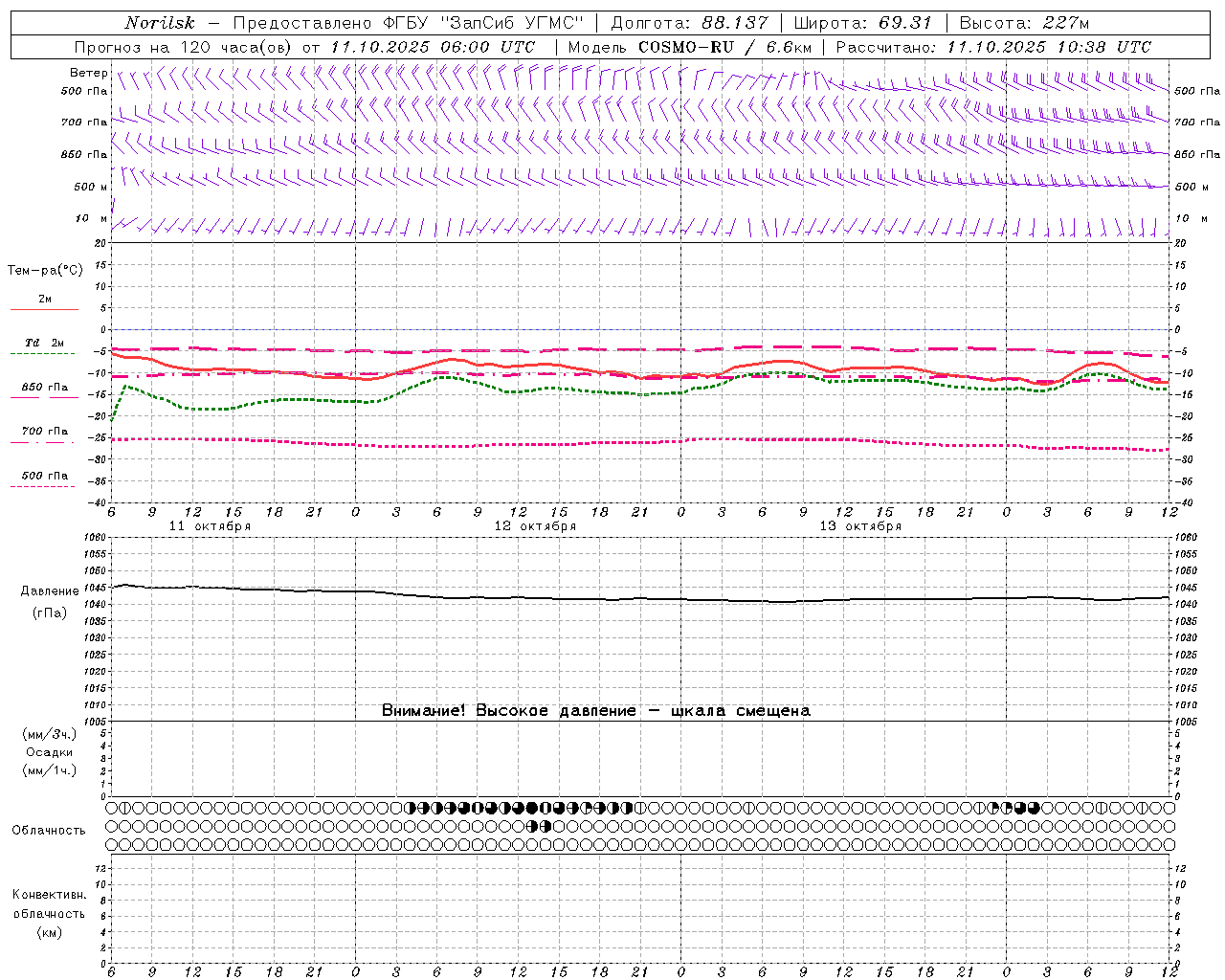Click the 'Td 2м' dew point legend entry

[x=45, y=343]
